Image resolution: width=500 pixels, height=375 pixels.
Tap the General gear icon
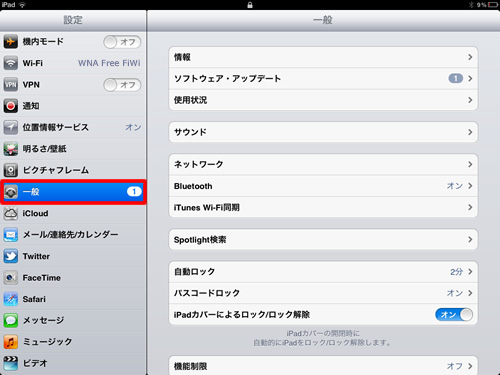(x=11, y=192)
